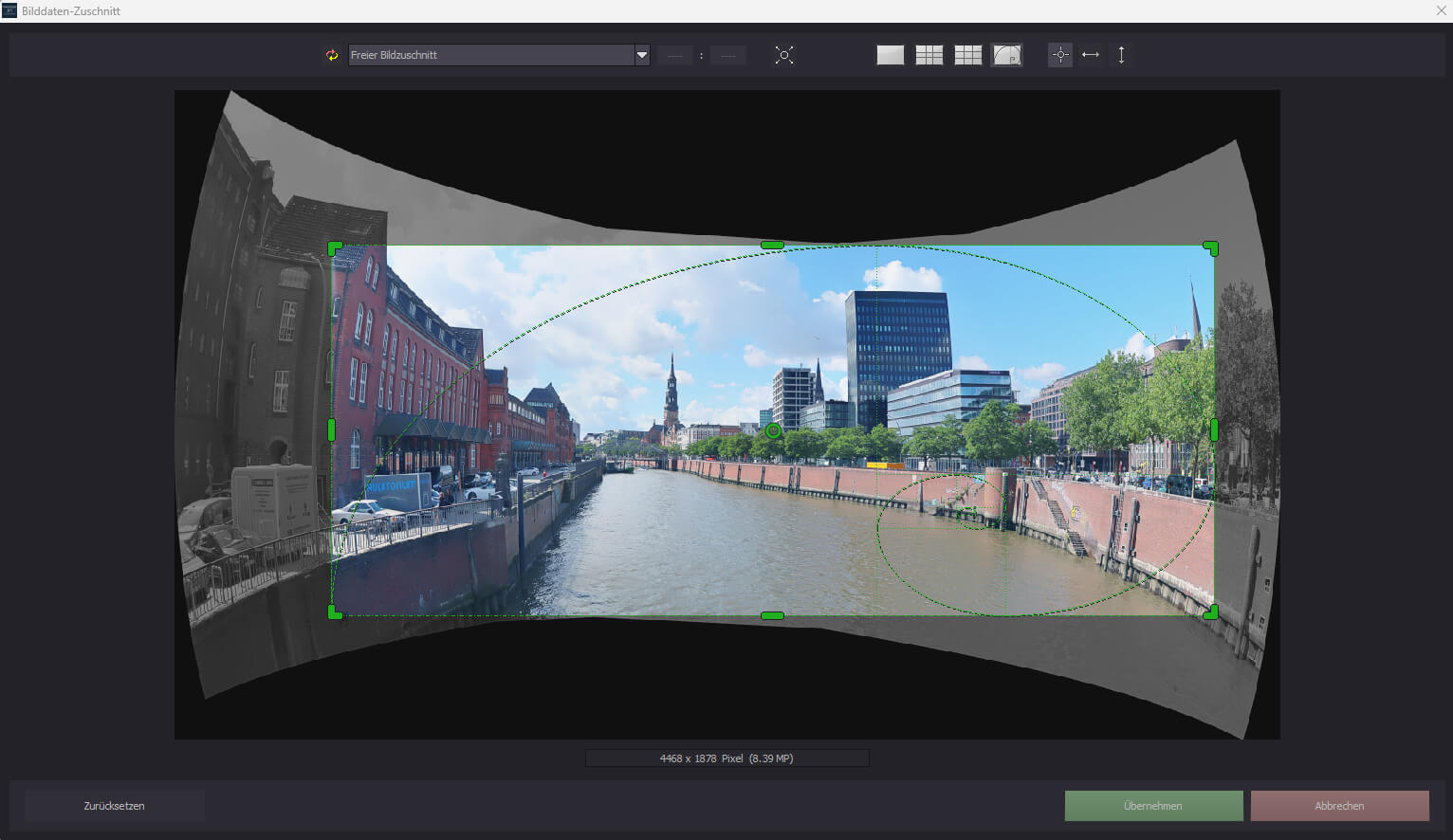The width and height of the screenshot is (1453, 840).
Task: Select the no-guides blank overlay
Action: (x=890, y=55)
